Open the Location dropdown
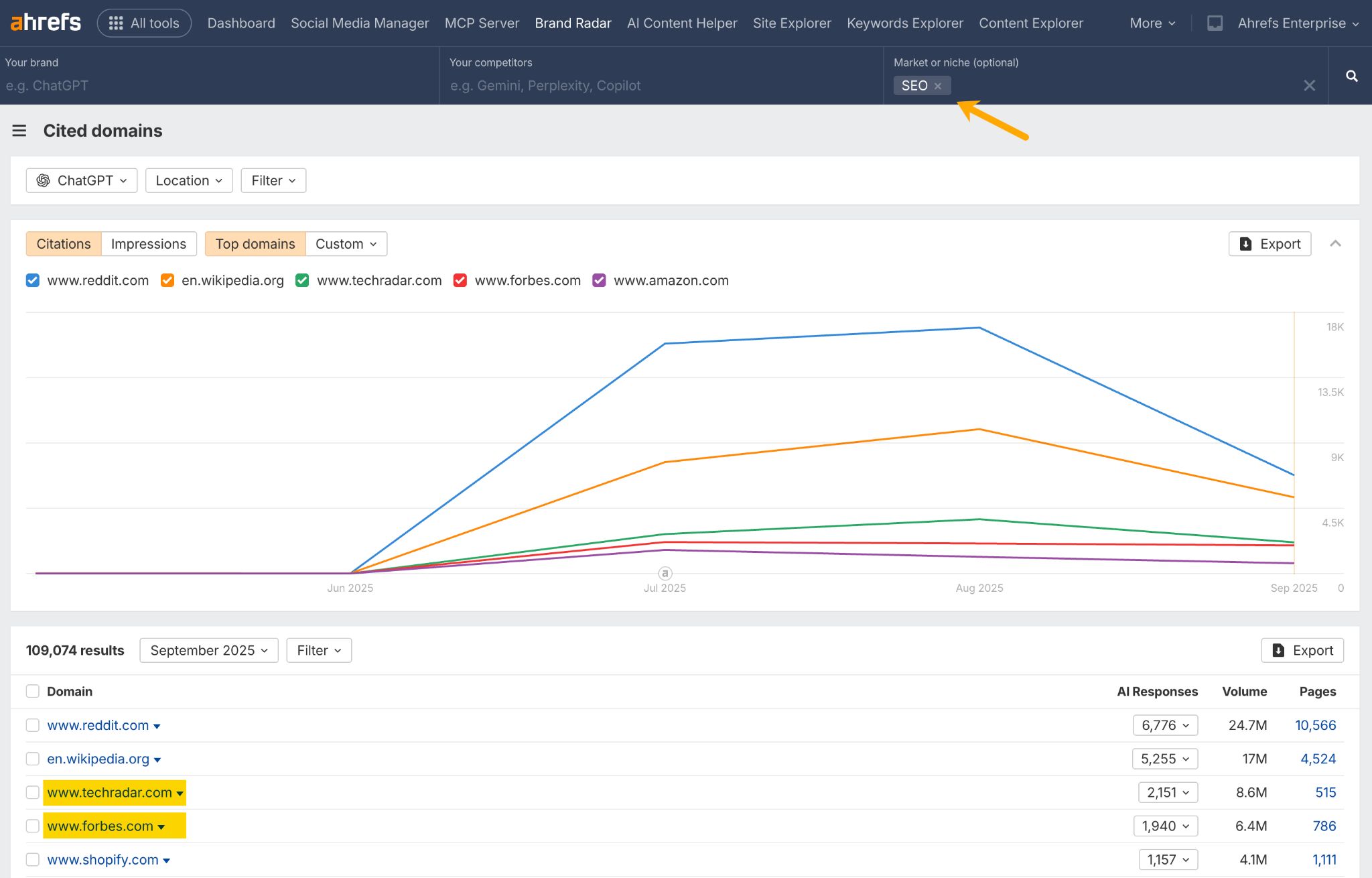This screenshot has width=1372, height=878. tap(188, 180)
